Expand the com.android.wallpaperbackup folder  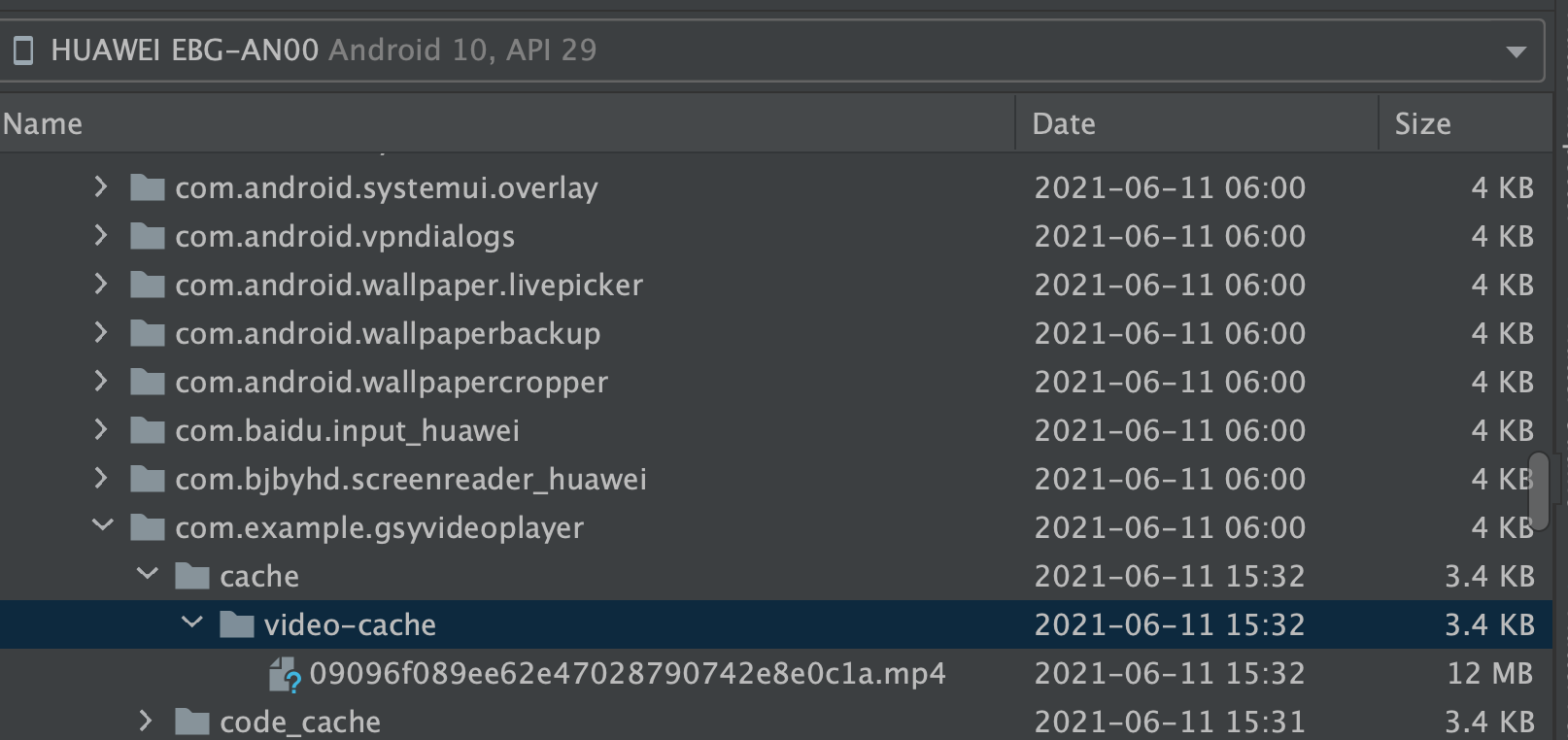click(x=100, y=333)
